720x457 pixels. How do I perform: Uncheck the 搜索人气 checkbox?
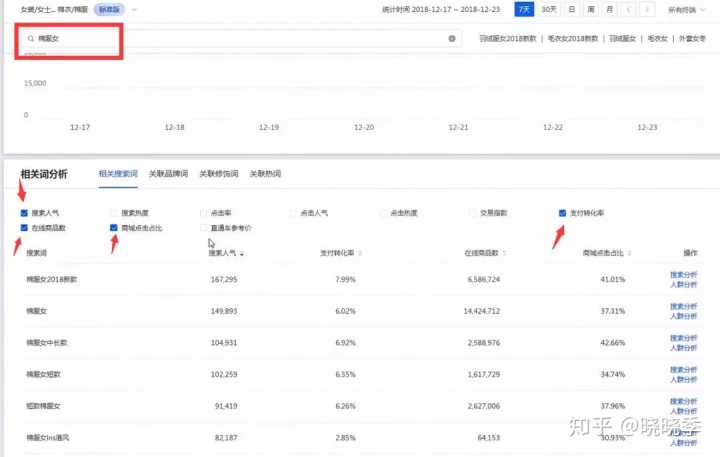[x=24, y=213]
